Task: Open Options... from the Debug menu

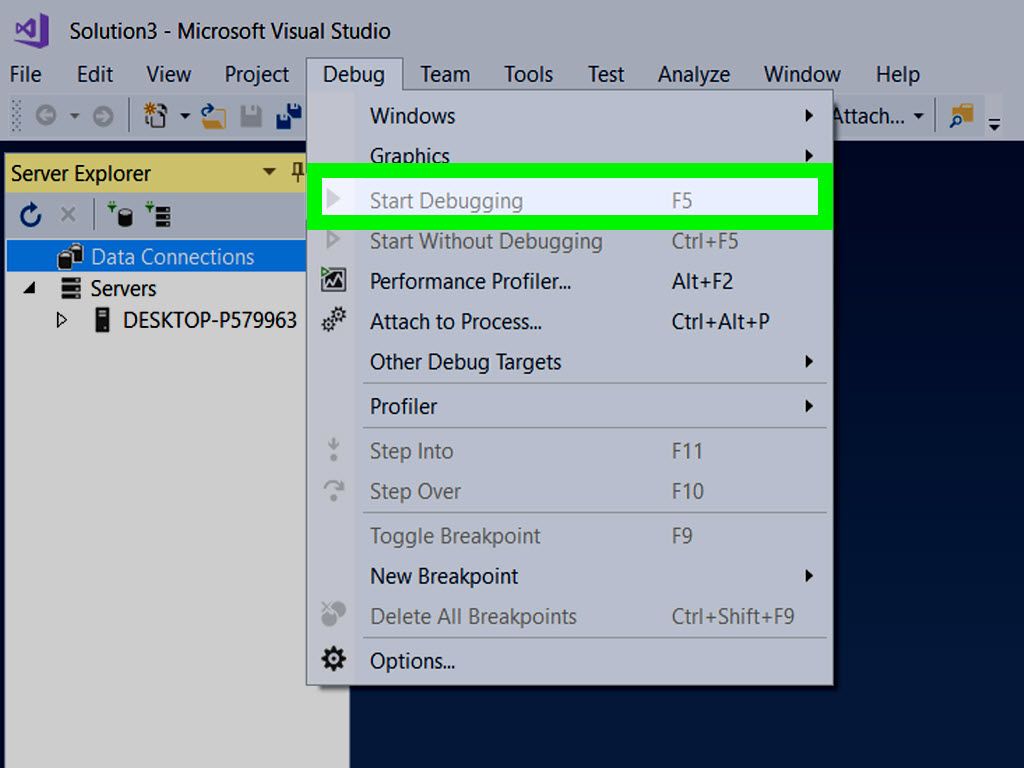Action: 569,661
